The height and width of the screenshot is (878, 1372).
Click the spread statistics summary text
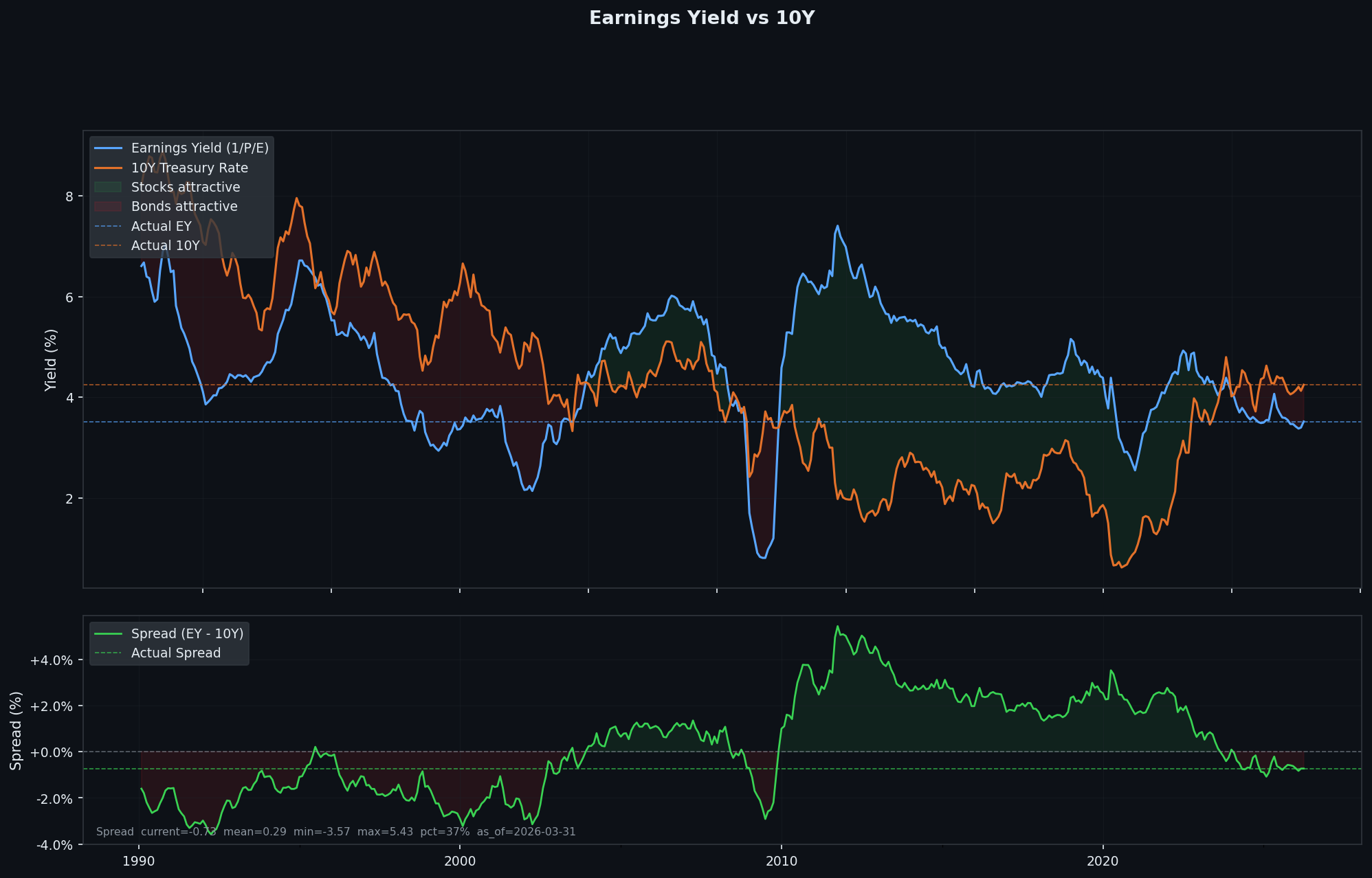[335, 832]
